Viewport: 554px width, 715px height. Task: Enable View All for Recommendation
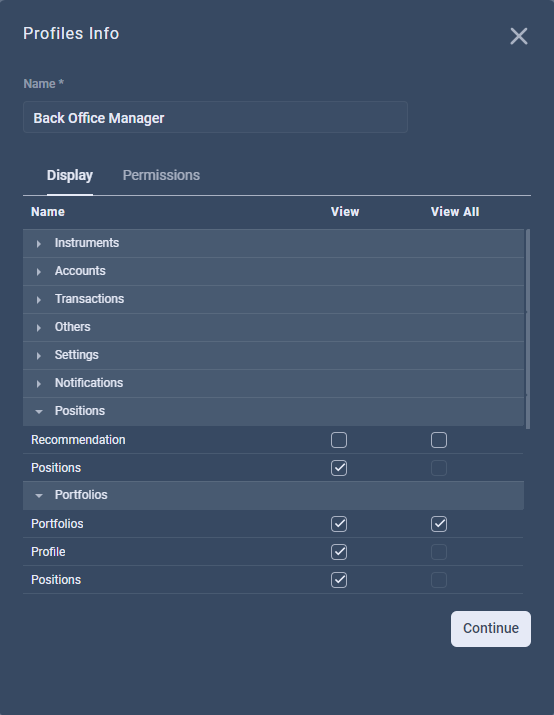pos(439,440)
